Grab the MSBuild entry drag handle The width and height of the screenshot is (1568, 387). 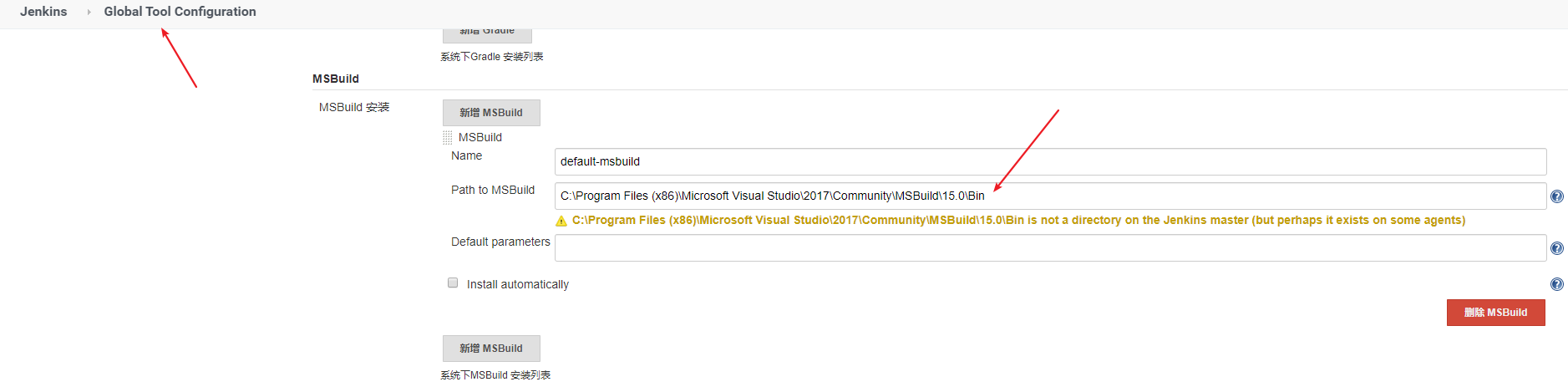pyautogui.click(x=448, y=137)
